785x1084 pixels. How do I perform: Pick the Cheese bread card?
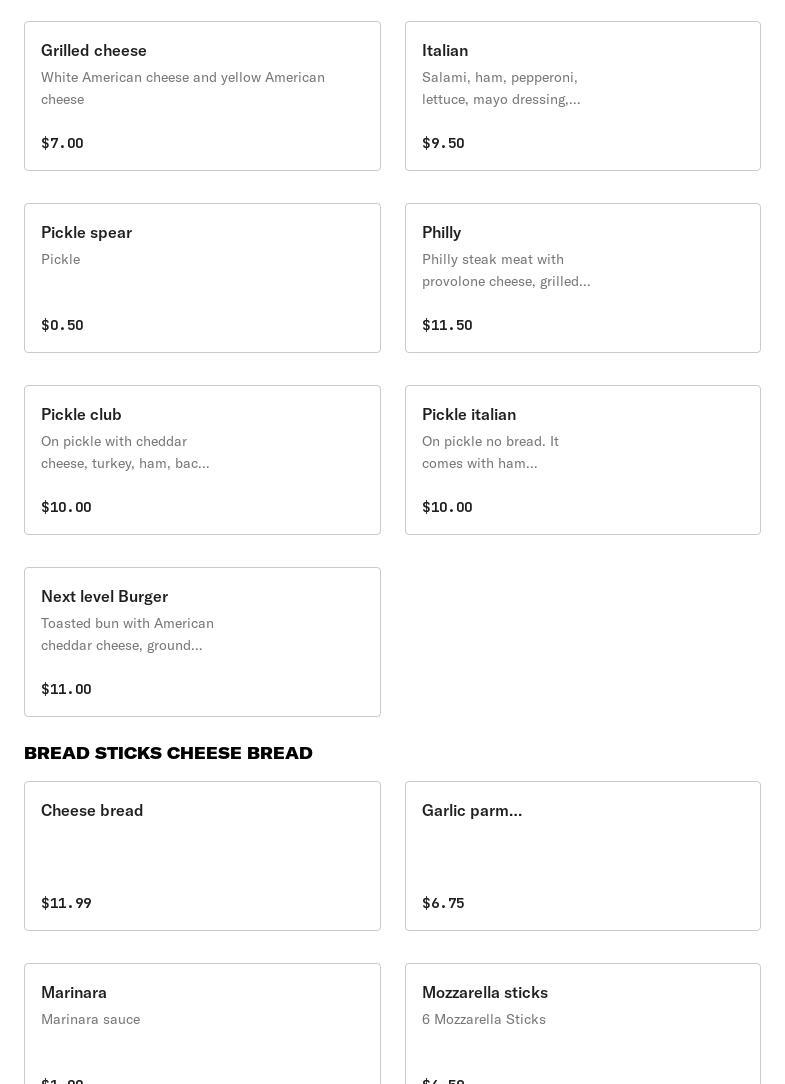202,856
